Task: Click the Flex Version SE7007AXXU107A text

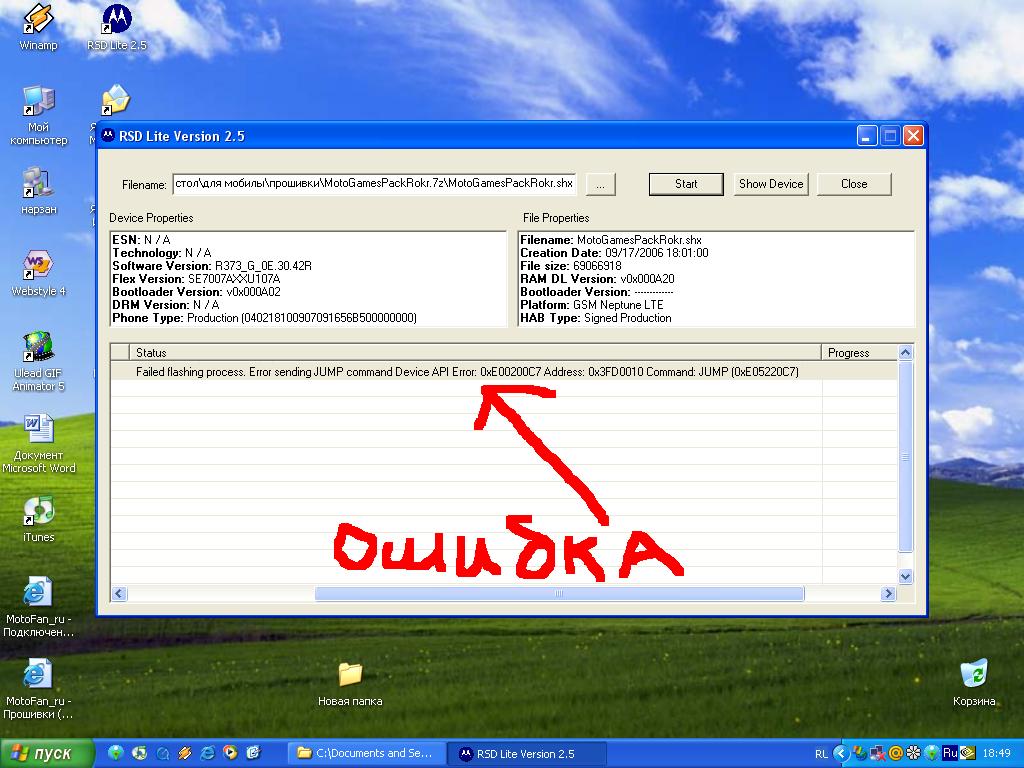Action: [x=196, y=279]
